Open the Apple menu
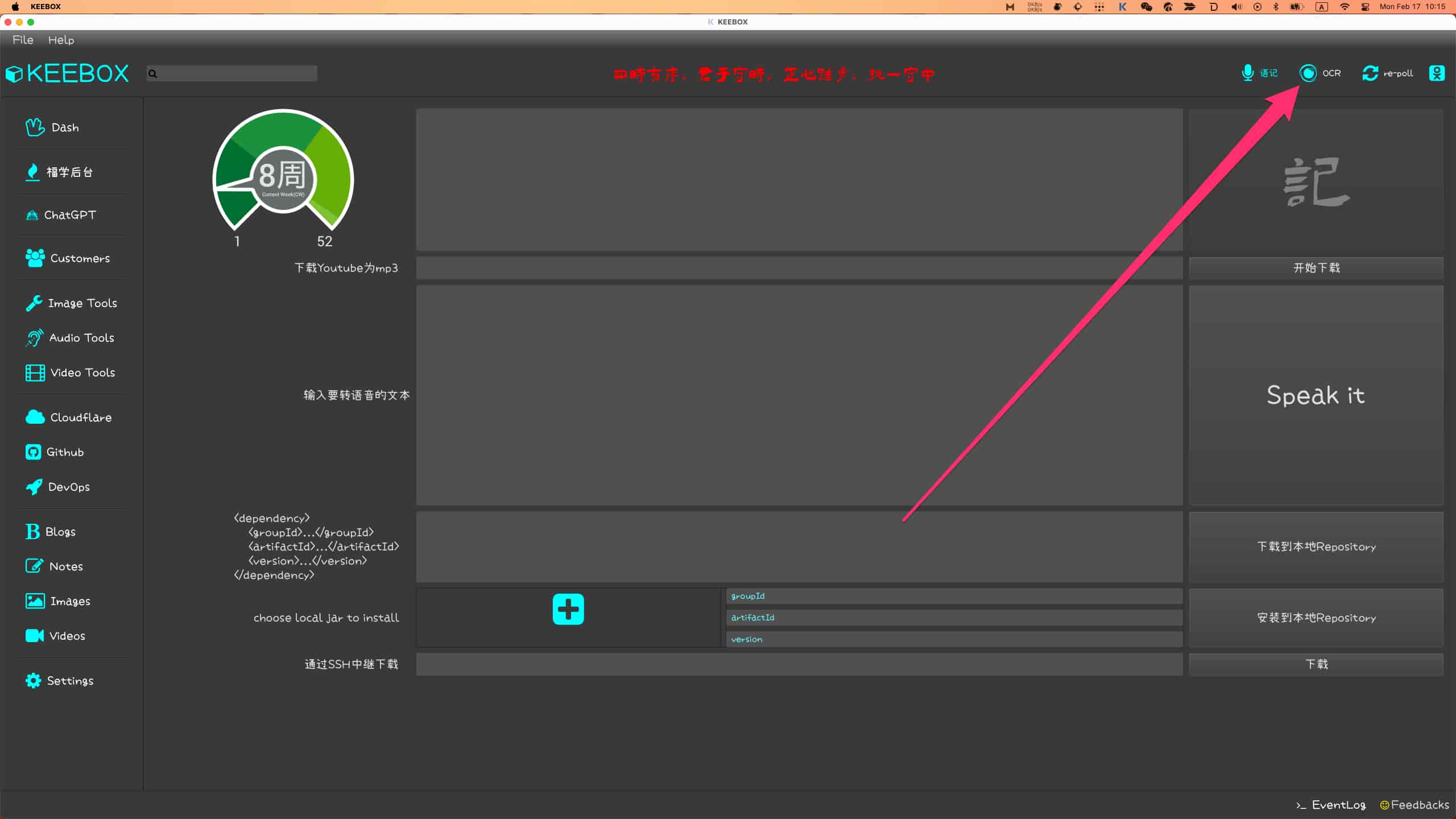The width and height of the screenshot is (1456, 819). (x=15, y=6)
